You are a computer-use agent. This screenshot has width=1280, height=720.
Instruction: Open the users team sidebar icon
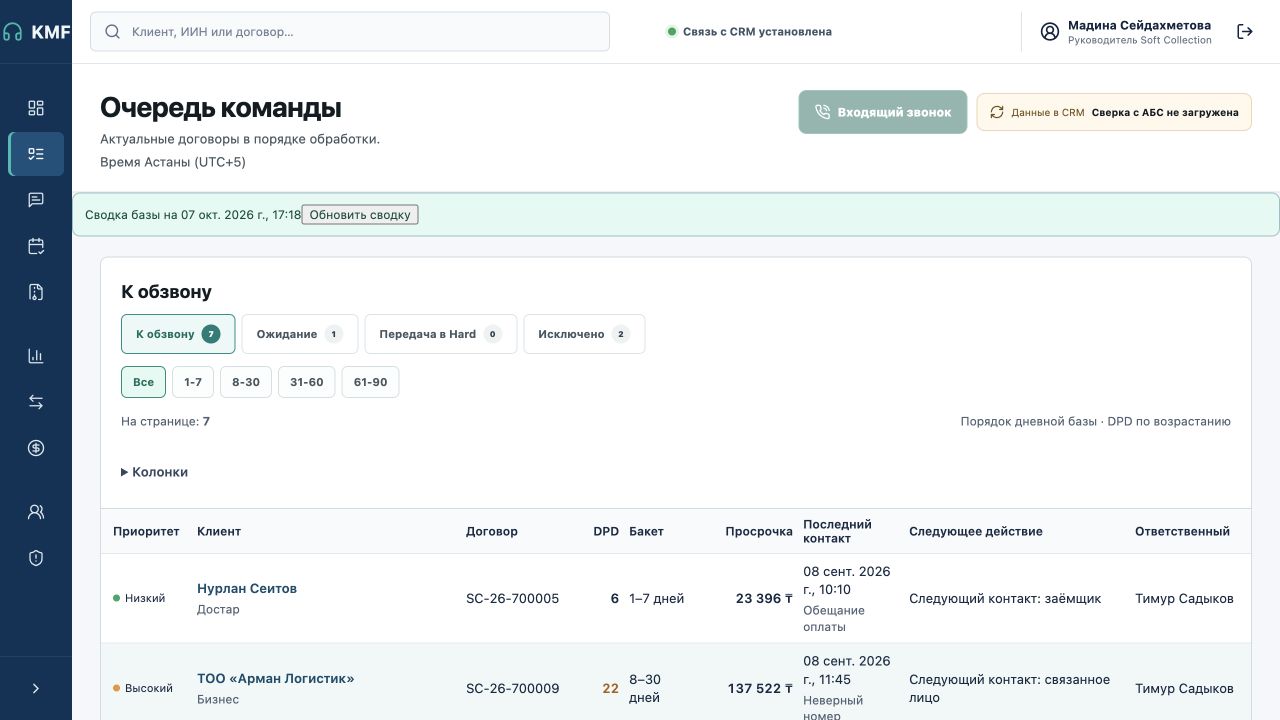36,512
